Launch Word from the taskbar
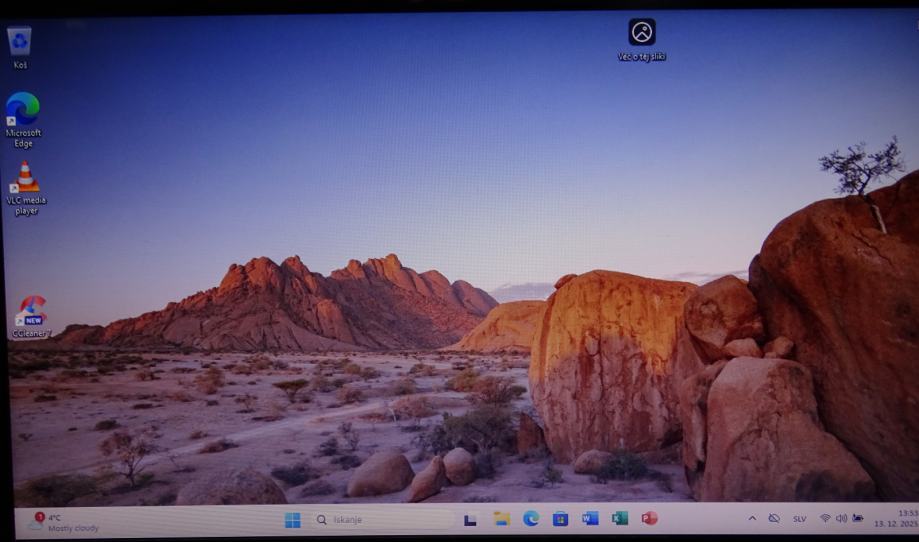919x542 pixels. point(590,518)
